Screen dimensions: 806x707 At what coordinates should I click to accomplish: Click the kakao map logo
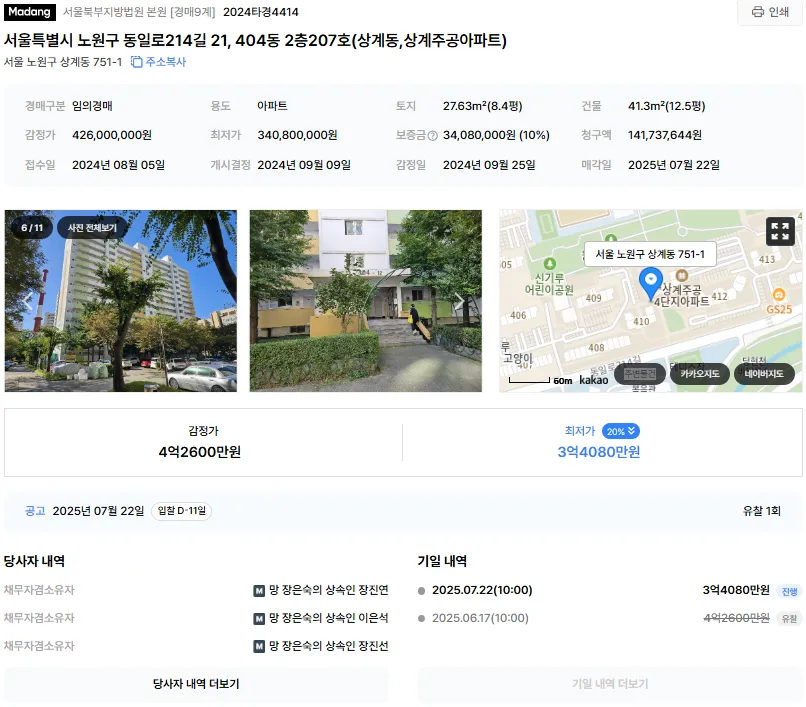[x=594, y=380]
